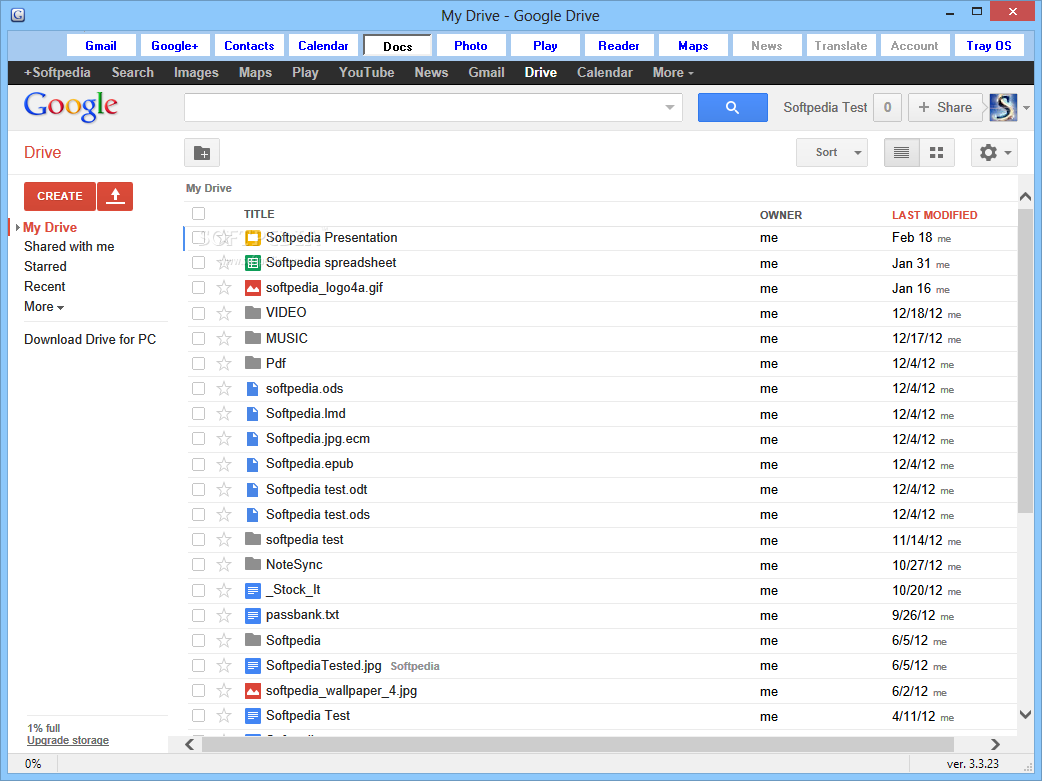Check the Softpedia test.odt checkbox
1042x781 pixels.
199,489
